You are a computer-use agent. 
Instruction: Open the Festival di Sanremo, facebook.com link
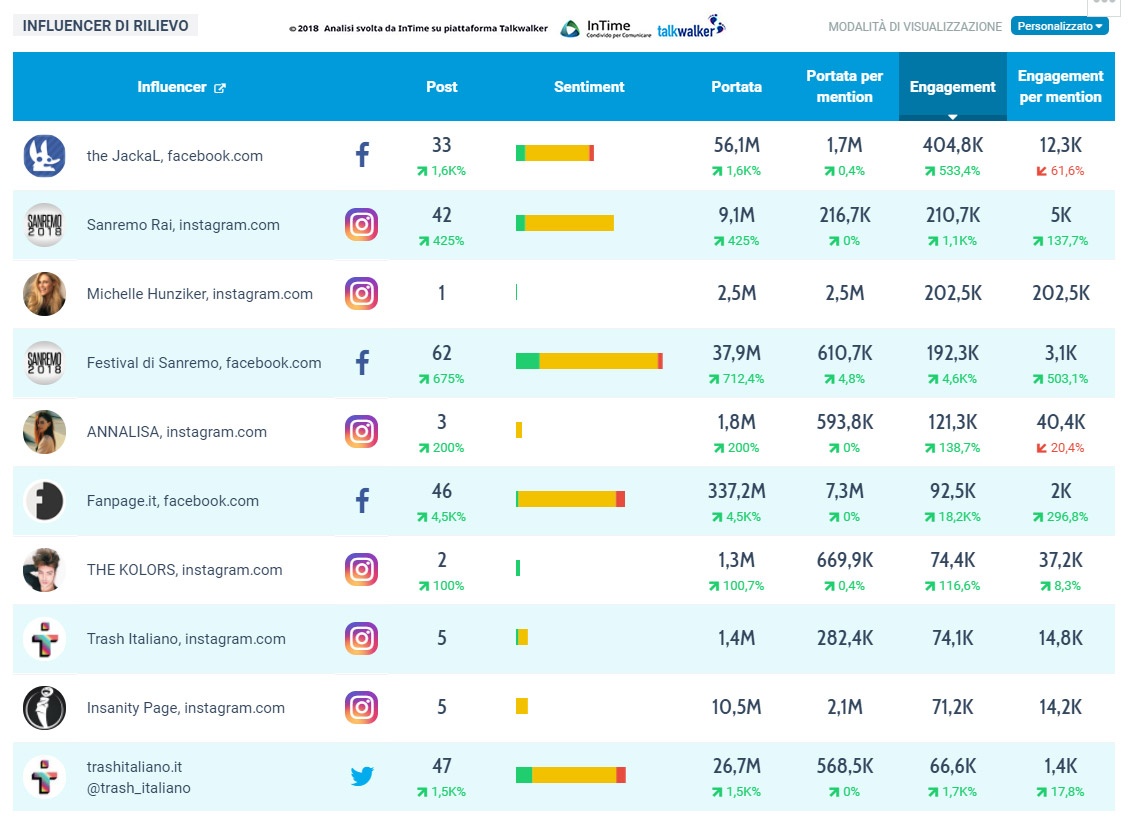tap(204, 362)
